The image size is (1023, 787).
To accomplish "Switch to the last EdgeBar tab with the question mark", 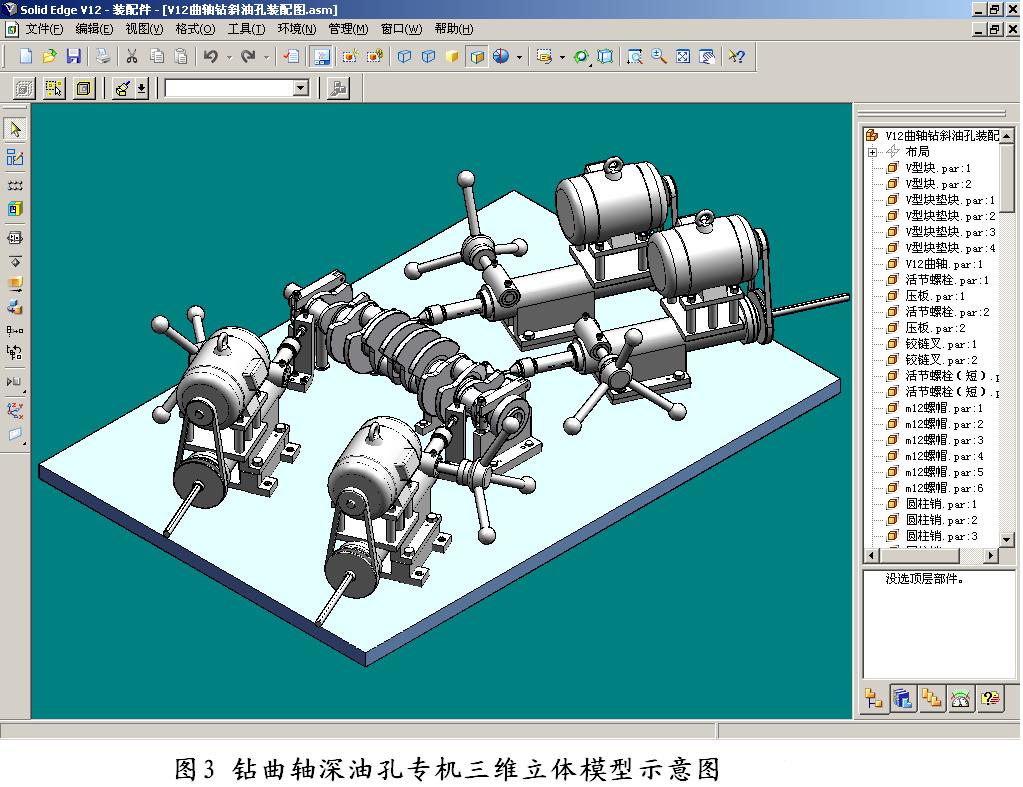I will click(990, 699).
